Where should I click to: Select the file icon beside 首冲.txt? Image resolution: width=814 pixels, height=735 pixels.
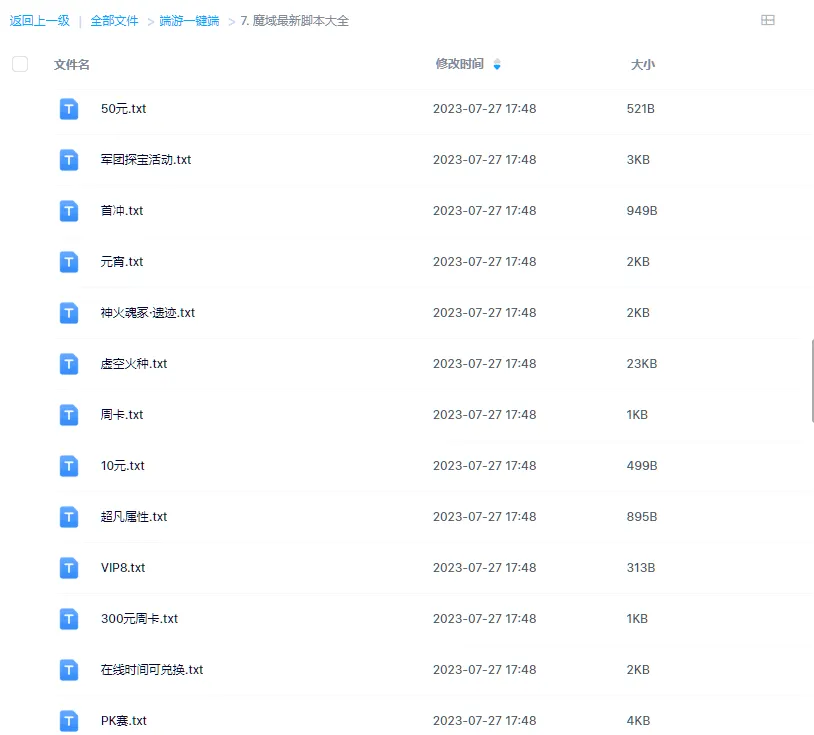69,211
